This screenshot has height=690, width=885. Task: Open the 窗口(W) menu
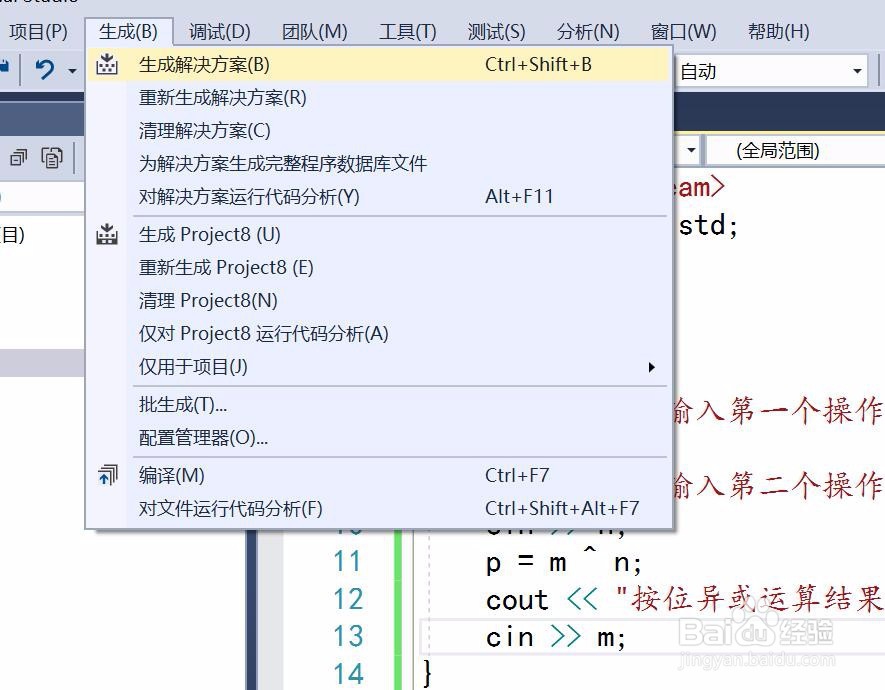tap(683, 32)
